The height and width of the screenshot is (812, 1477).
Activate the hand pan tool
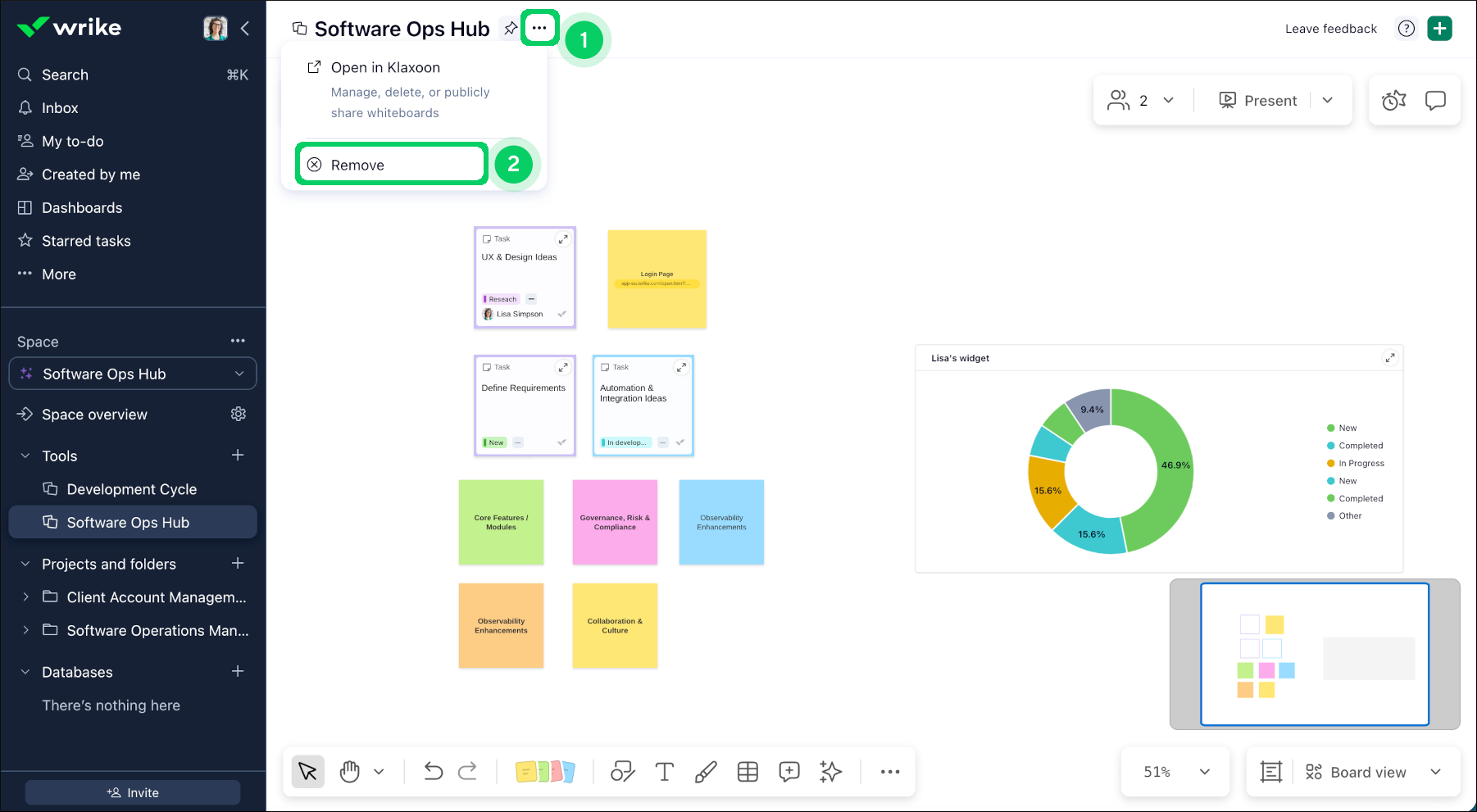click(x=350, y=772)
